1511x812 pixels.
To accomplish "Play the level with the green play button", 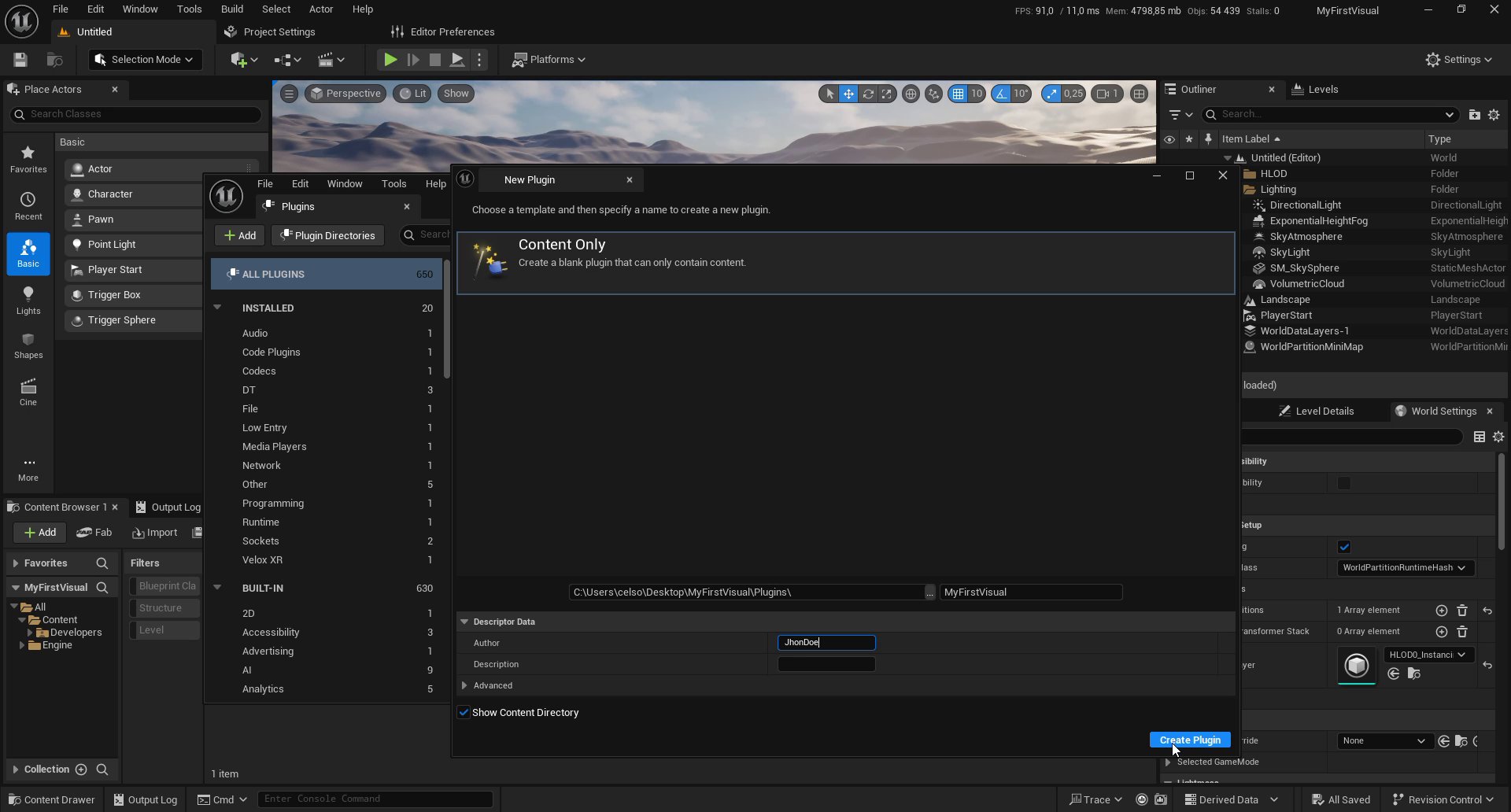I will pos(390,60).
